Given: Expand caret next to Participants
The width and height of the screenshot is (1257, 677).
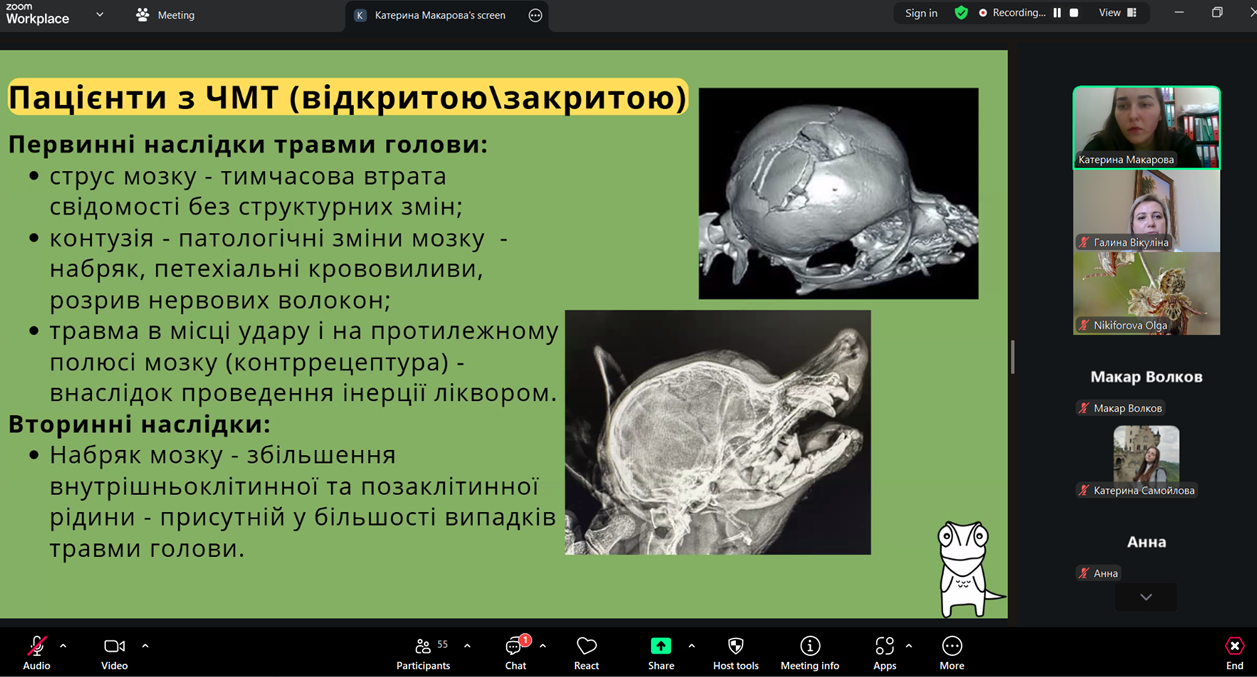Looking at the screenshot, I should 467,646.
